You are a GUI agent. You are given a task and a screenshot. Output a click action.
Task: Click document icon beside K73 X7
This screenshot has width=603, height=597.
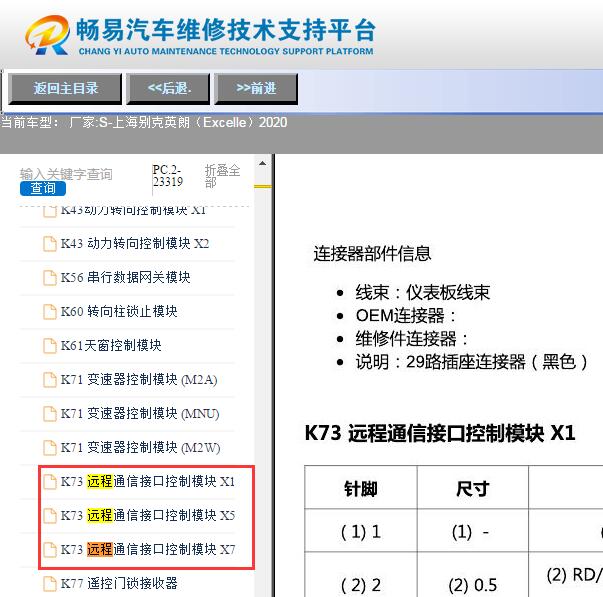[x=50, y=550]
